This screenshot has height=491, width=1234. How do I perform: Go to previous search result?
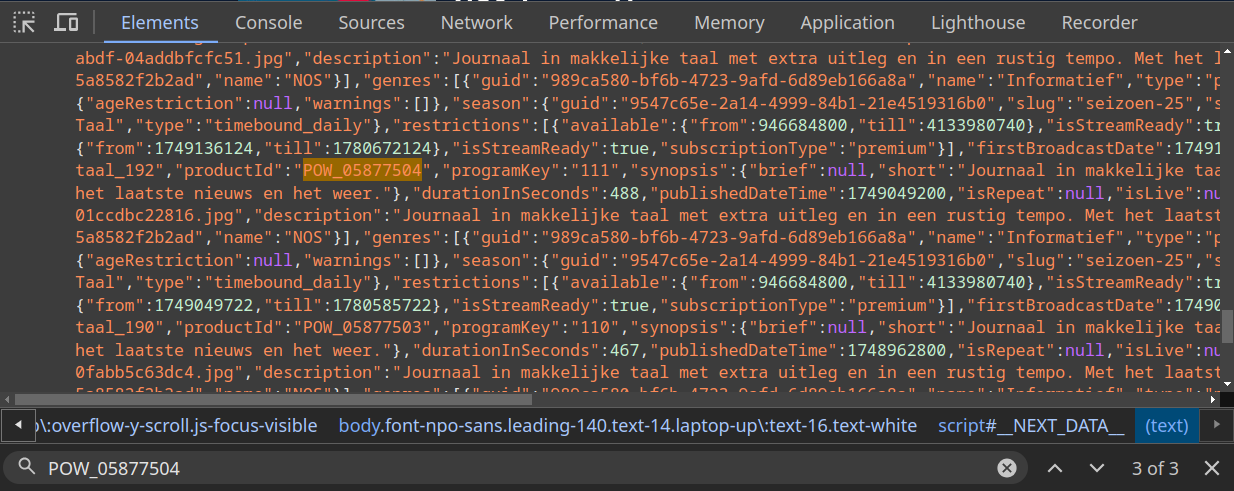point(1055,468)
